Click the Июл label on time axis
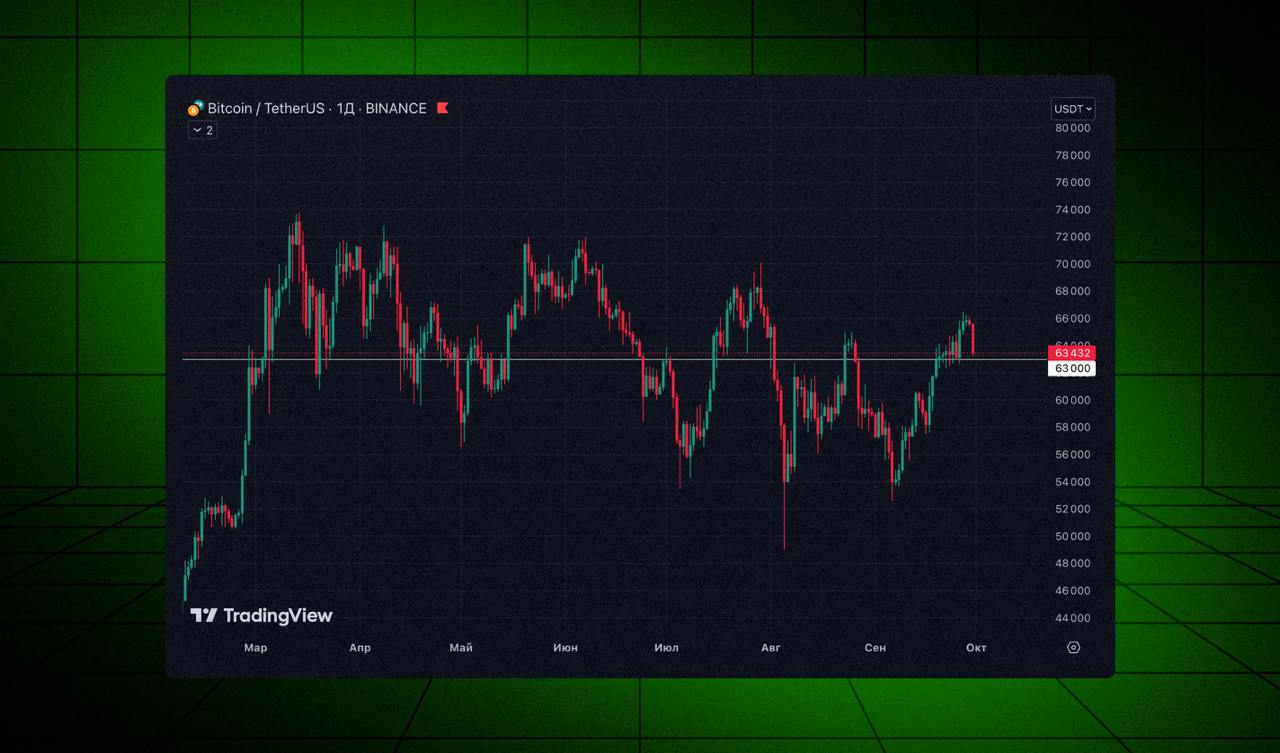Viewport: 1280px width, 753px height. click(x=666, y=648)
